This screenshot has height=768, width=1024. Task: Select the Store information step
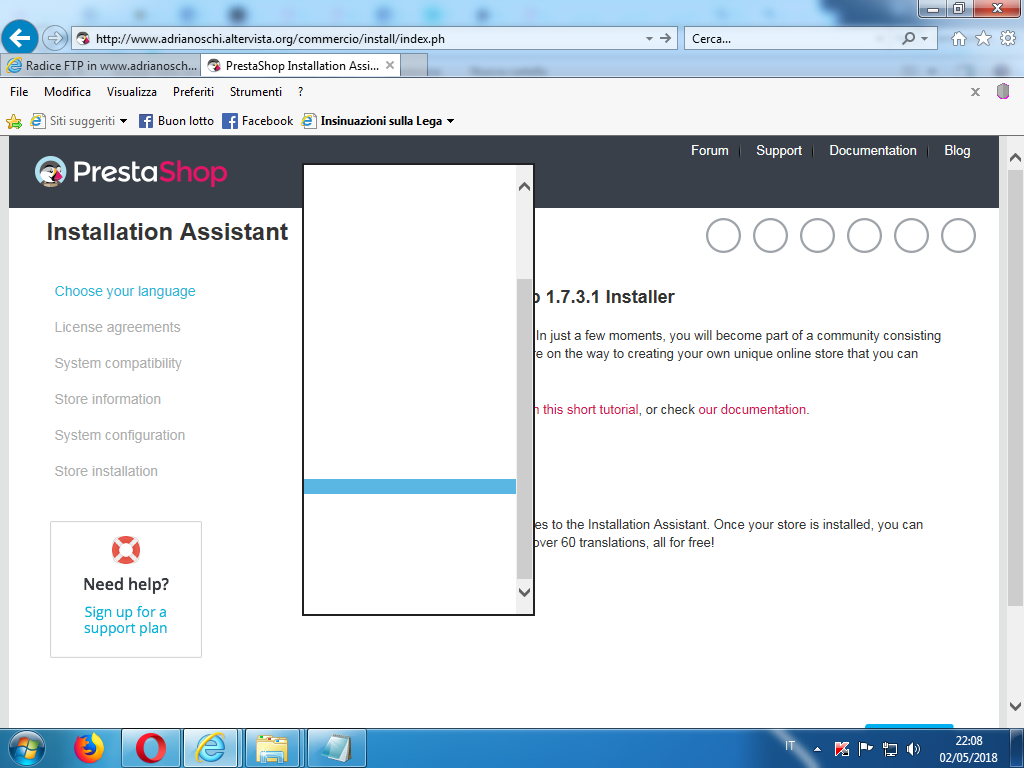coord(108,399)
